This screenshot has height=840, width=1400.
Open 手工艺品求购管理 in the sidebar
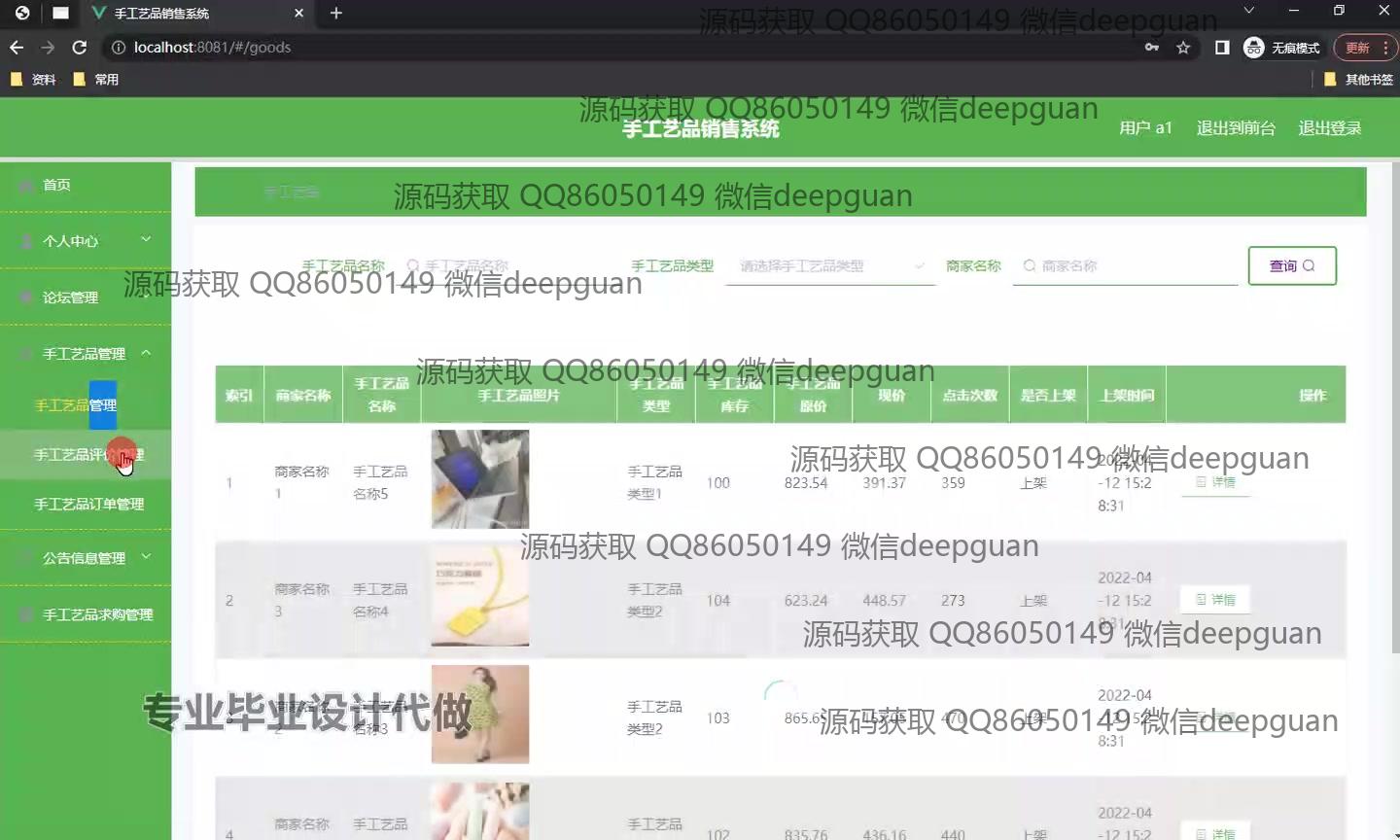click(86, 614)
